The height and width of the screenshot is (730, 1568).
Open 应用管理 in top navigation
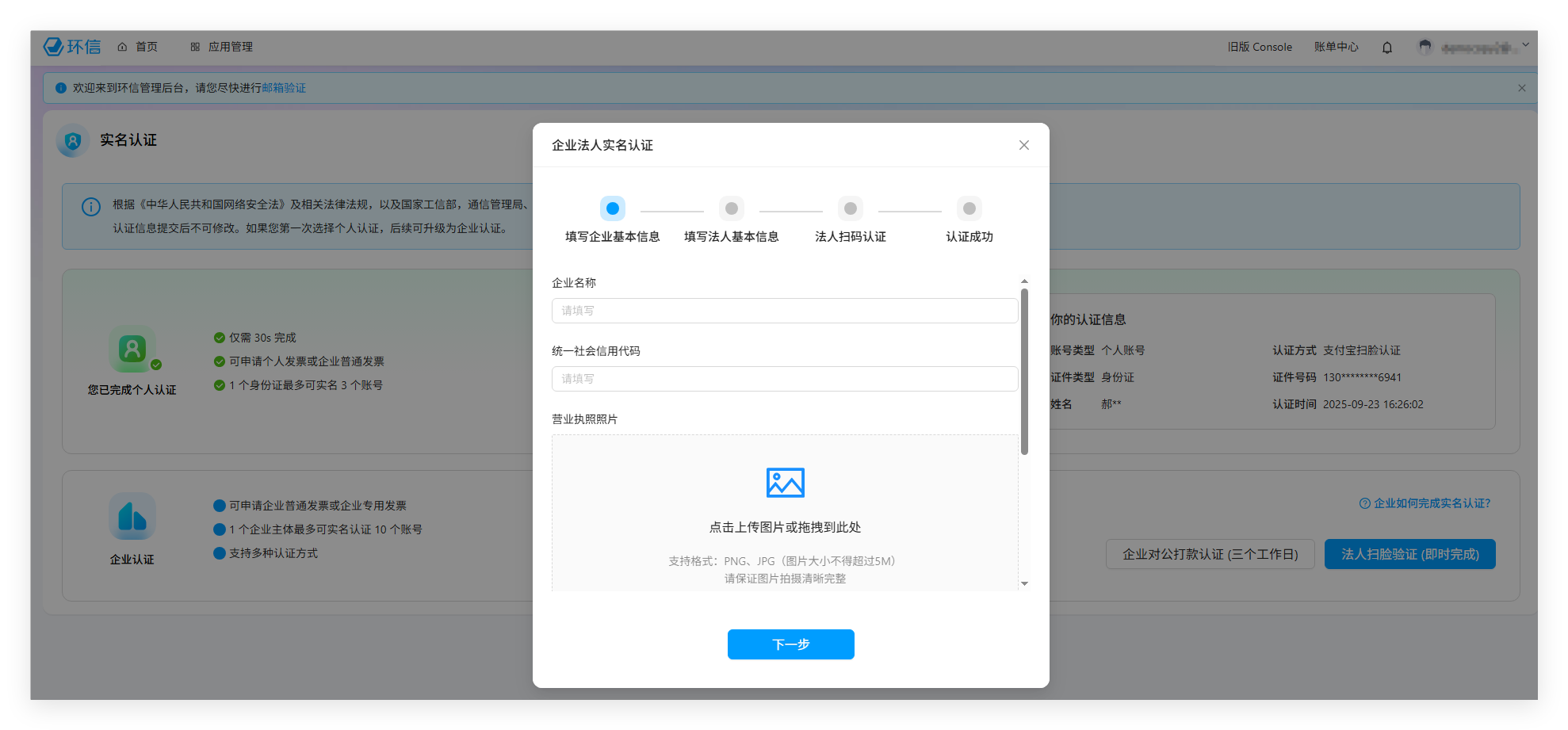pyautogui.click(x=222, y=47)
